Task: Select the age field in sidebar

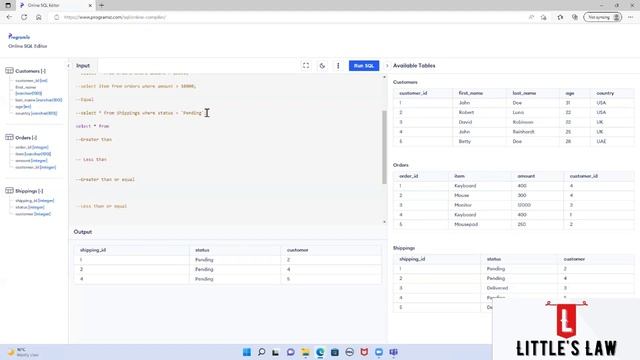Action: click(x=23, y=107)
